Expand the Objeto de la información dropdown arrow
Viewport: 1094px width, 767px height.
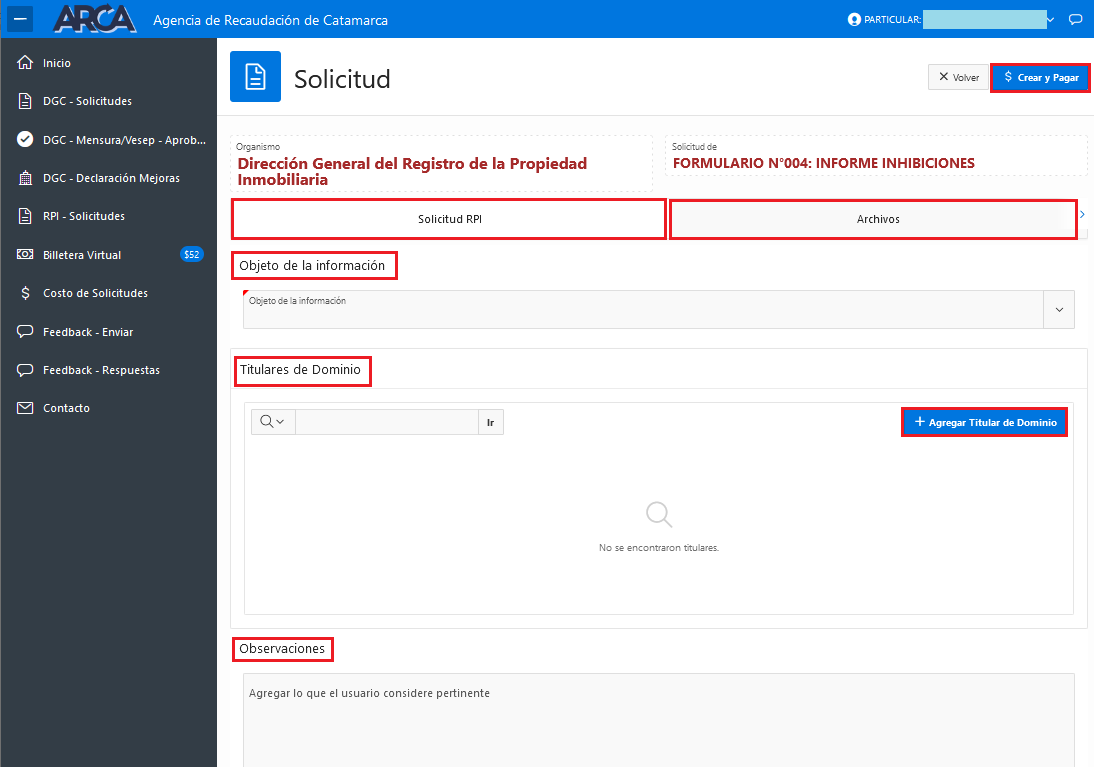click(1059, 309)
